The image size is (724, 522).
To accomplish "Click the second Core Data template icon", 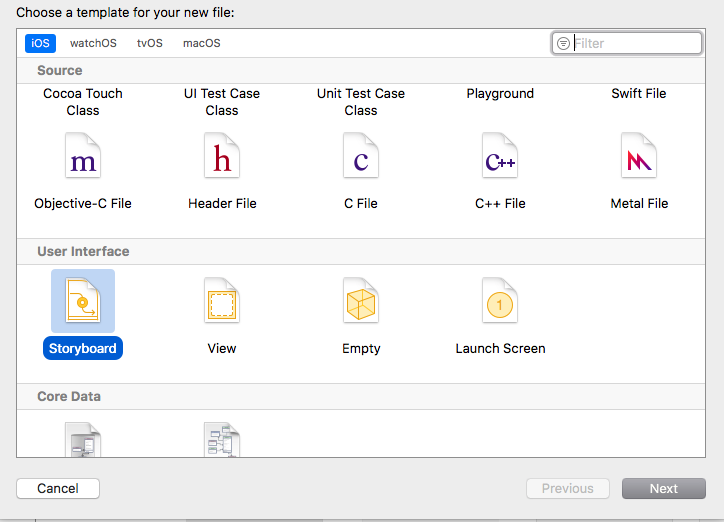I will pyautogui.click(x=221, y=440).
